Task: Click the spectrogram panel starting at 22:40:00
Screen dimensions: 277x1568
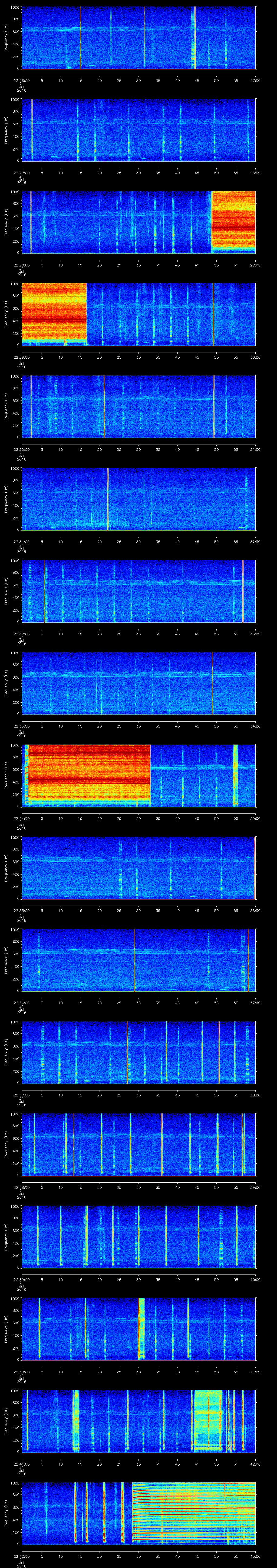Action: pyautogui.click(x=138, y=1329)
